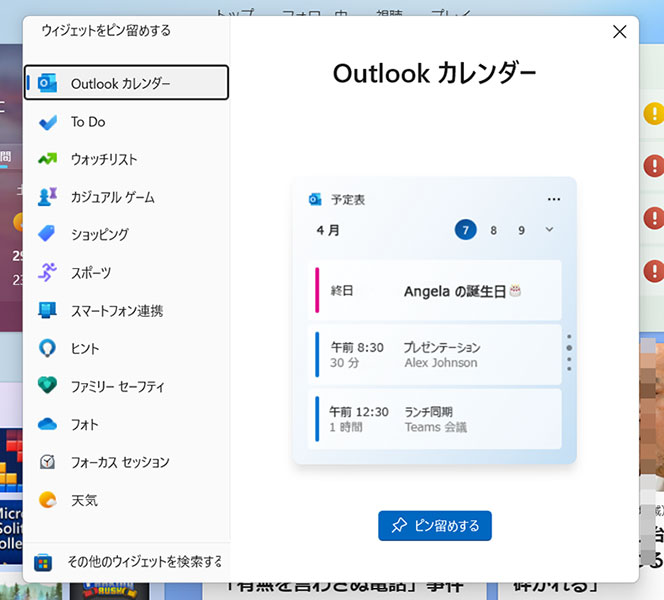This screenshot has width=664, height=600.
Task: Click the To Do checkmark icon
Action: click(x=47, y=122)
